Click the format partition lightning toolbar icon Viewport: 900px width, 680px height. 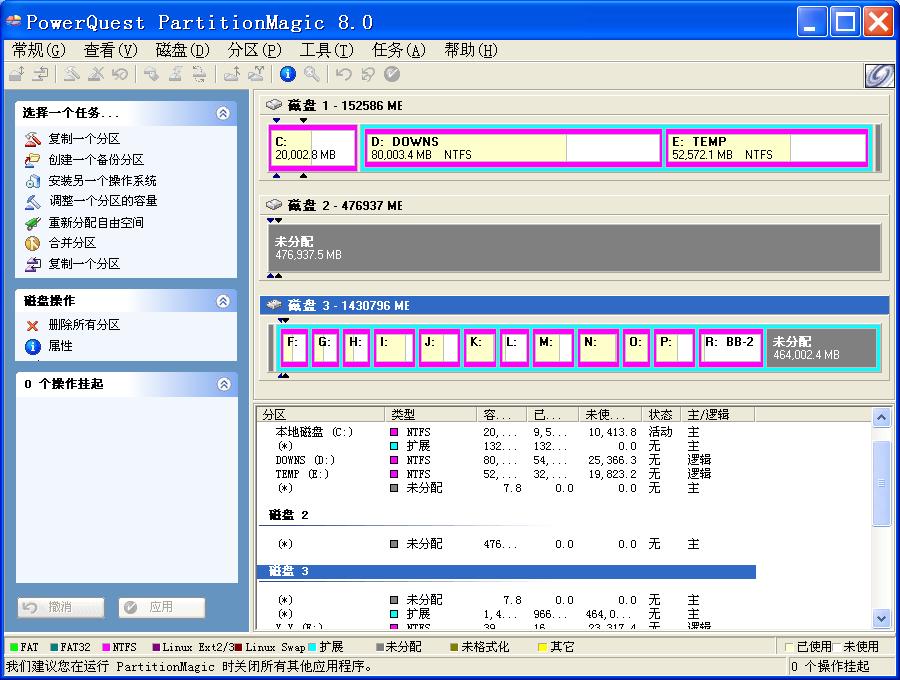pyautogui.click(x=175, y=74)
